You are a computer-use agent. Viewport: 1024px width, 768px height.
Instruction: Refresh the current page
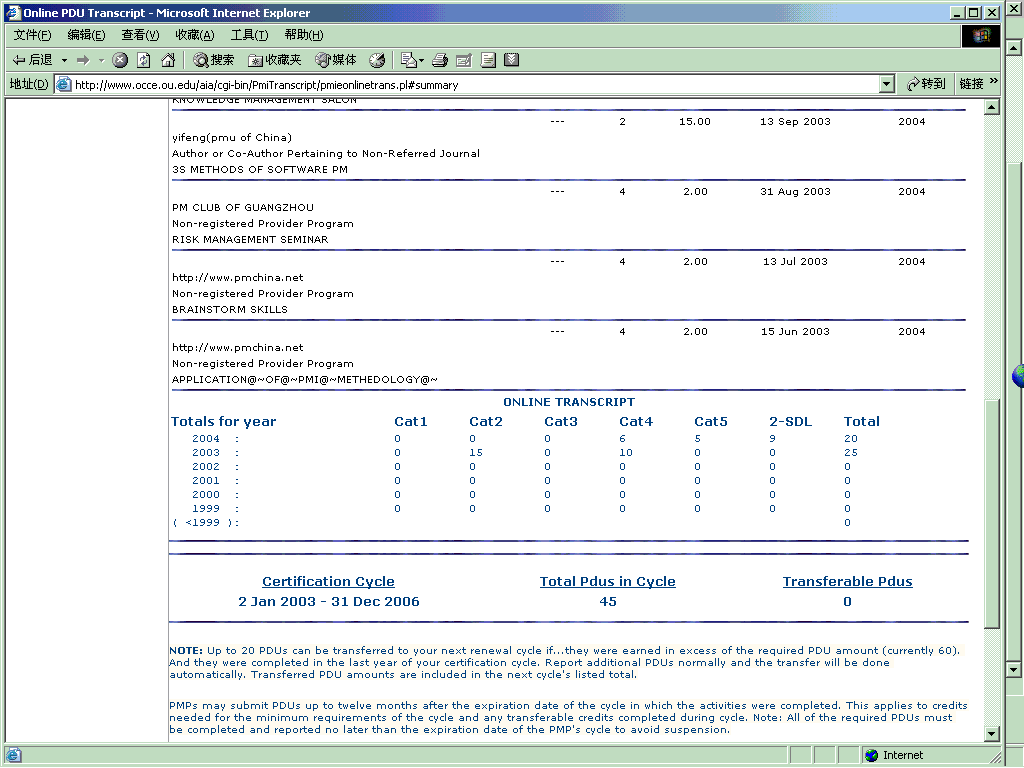point(144,60)
